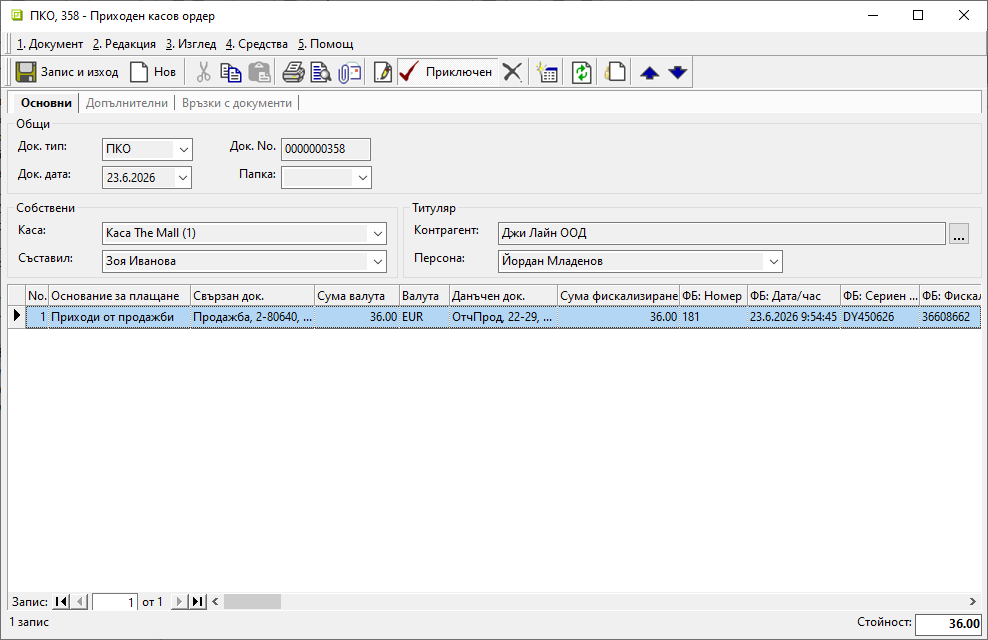Screen dimensions: 988x640
Task: Click the green refresh document icon
Action: 581,72
